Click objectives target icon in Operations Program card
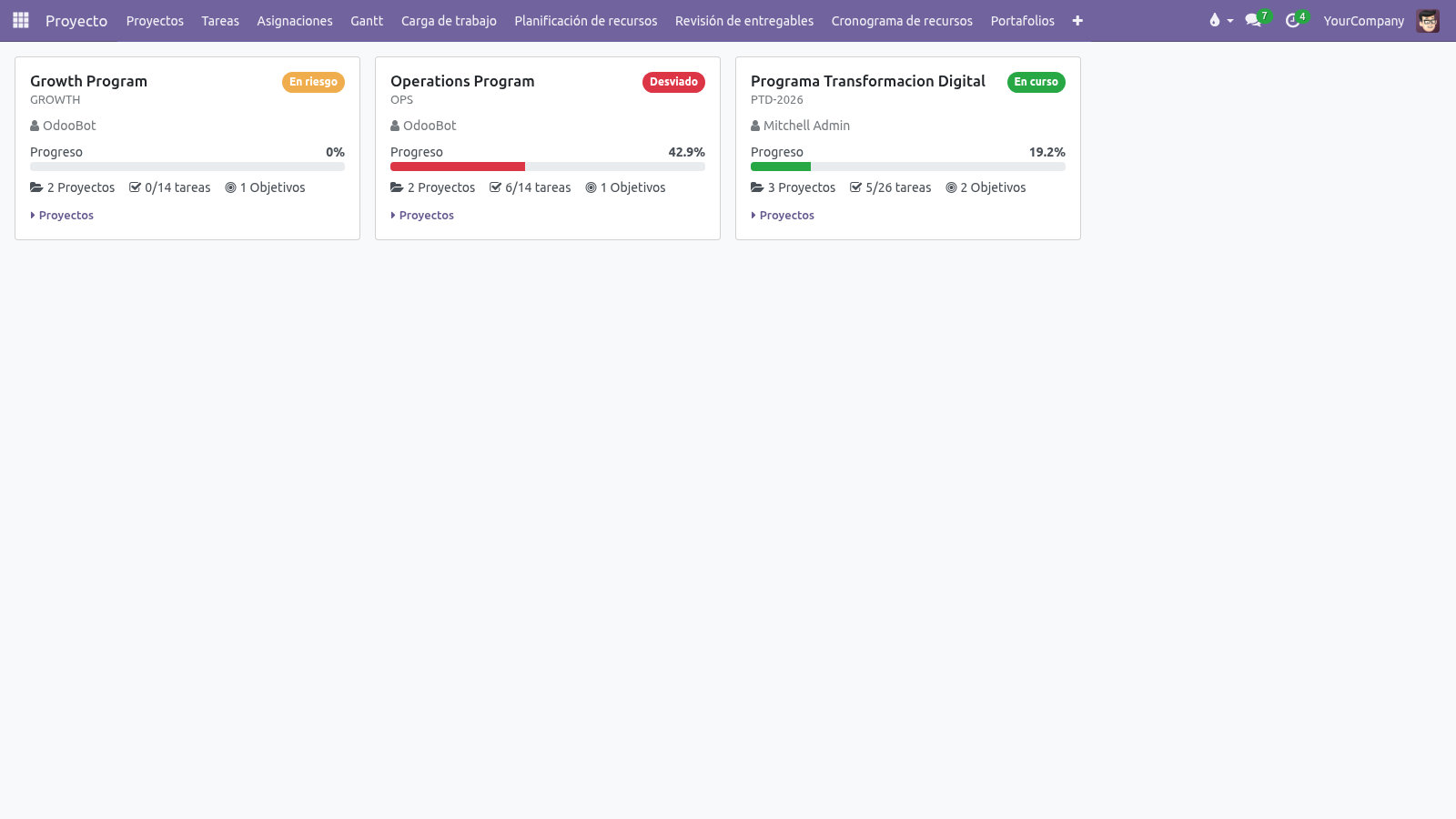The image size is (1456, 819). [591, 187]
